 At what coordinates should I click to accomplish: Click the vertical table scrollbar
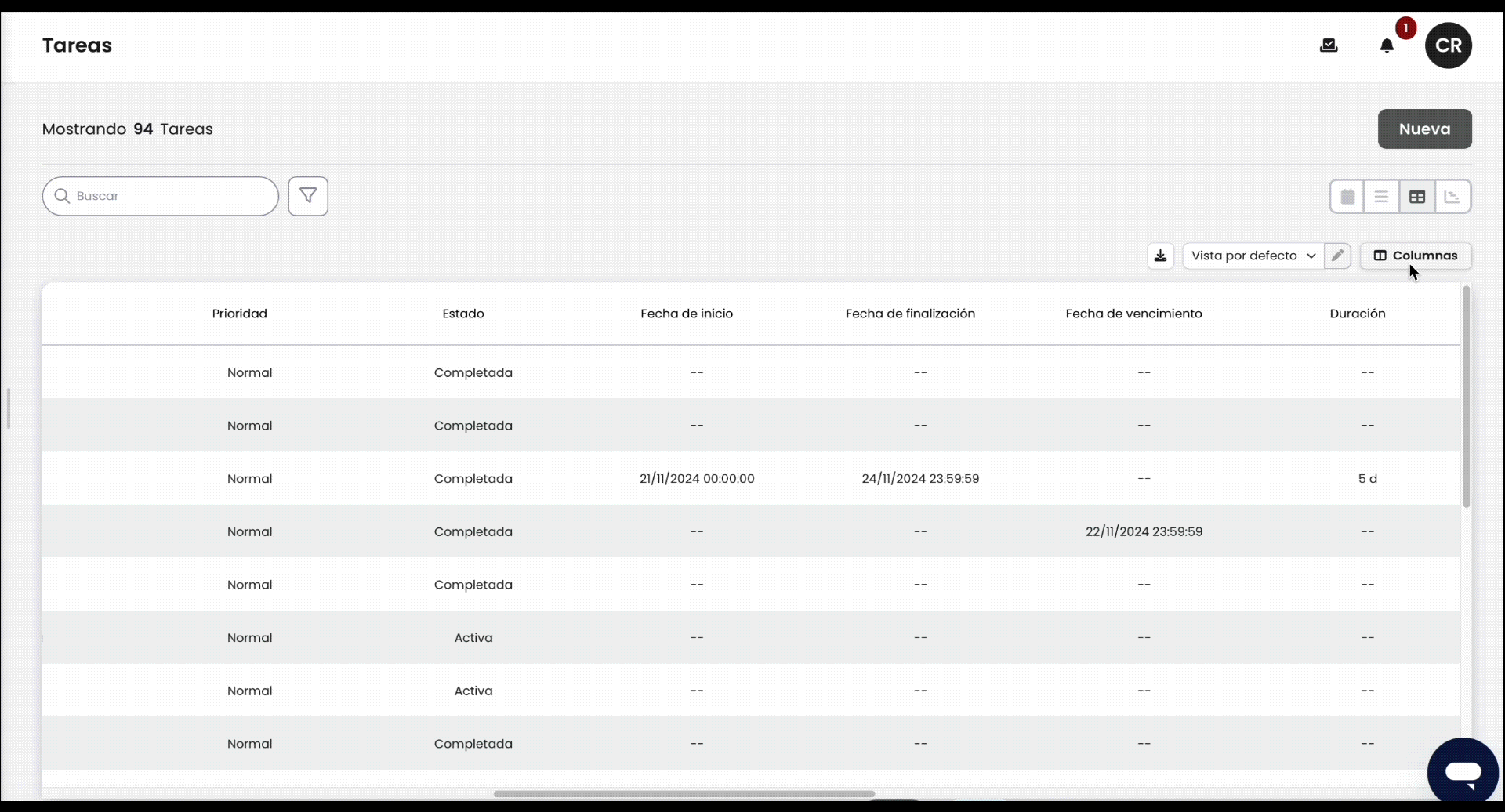1466,397
